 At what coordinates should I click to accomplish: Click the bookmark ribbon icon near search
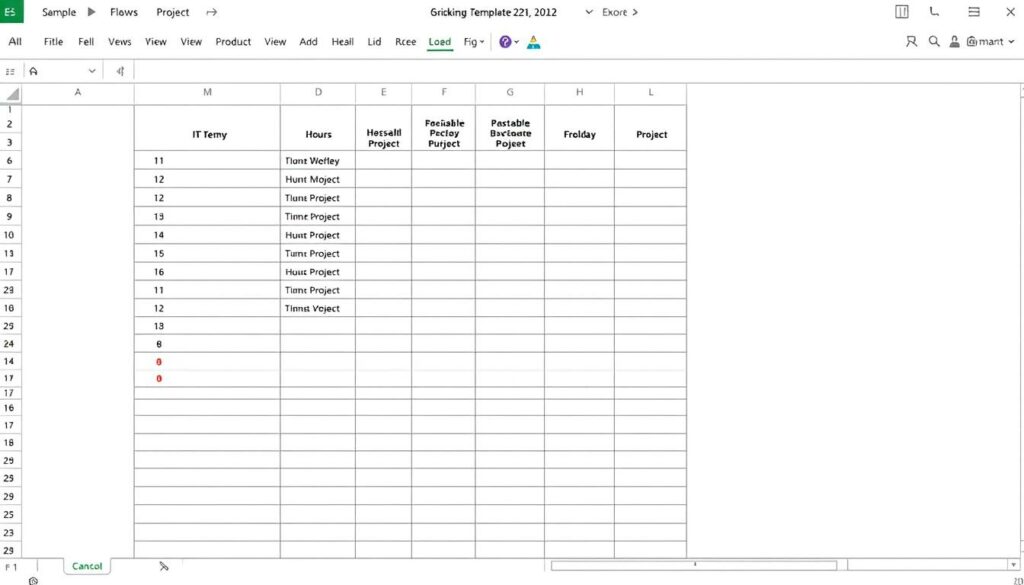point(911,41)
